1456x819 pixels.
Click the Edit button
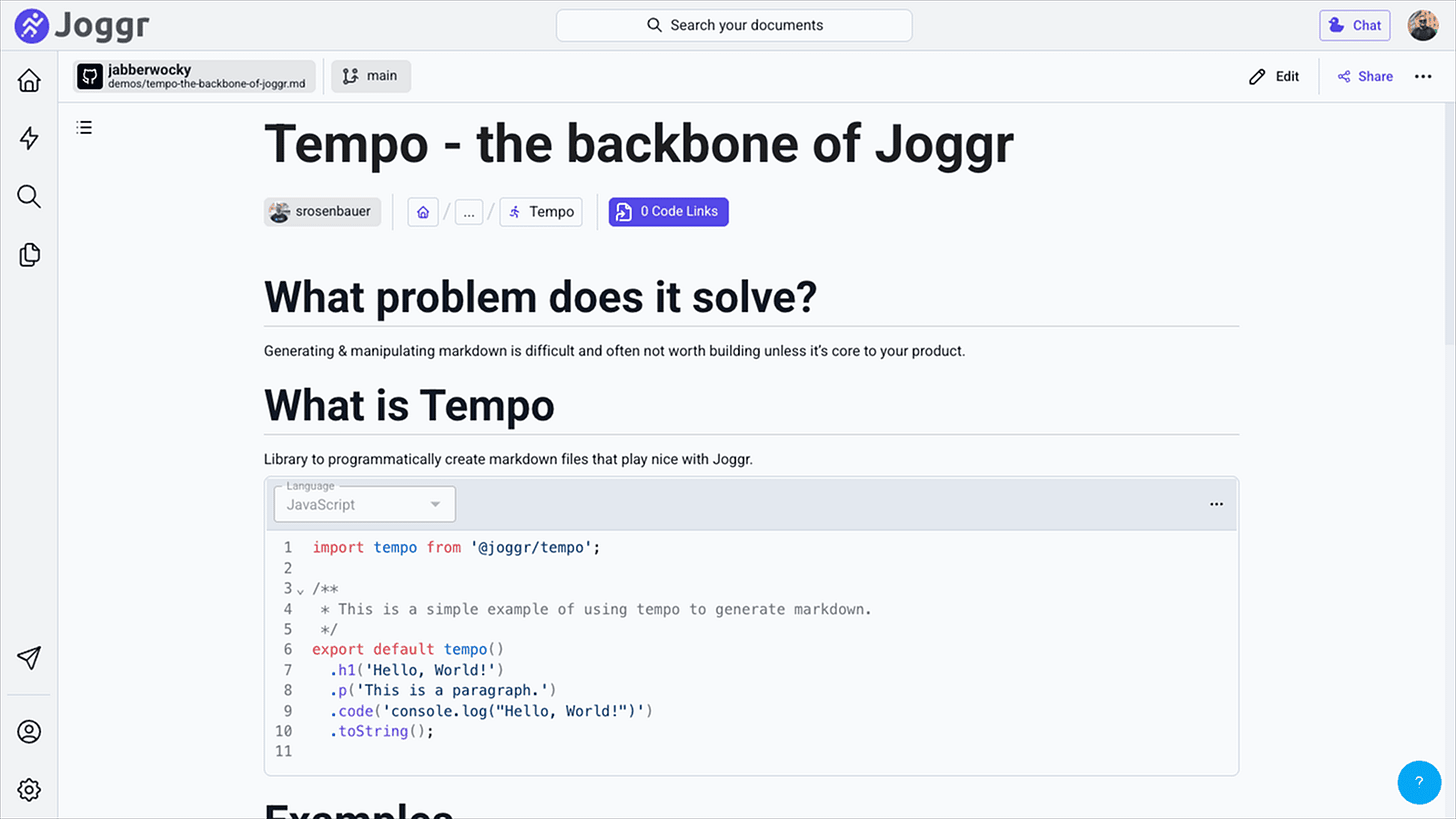tap(1274, 76)
